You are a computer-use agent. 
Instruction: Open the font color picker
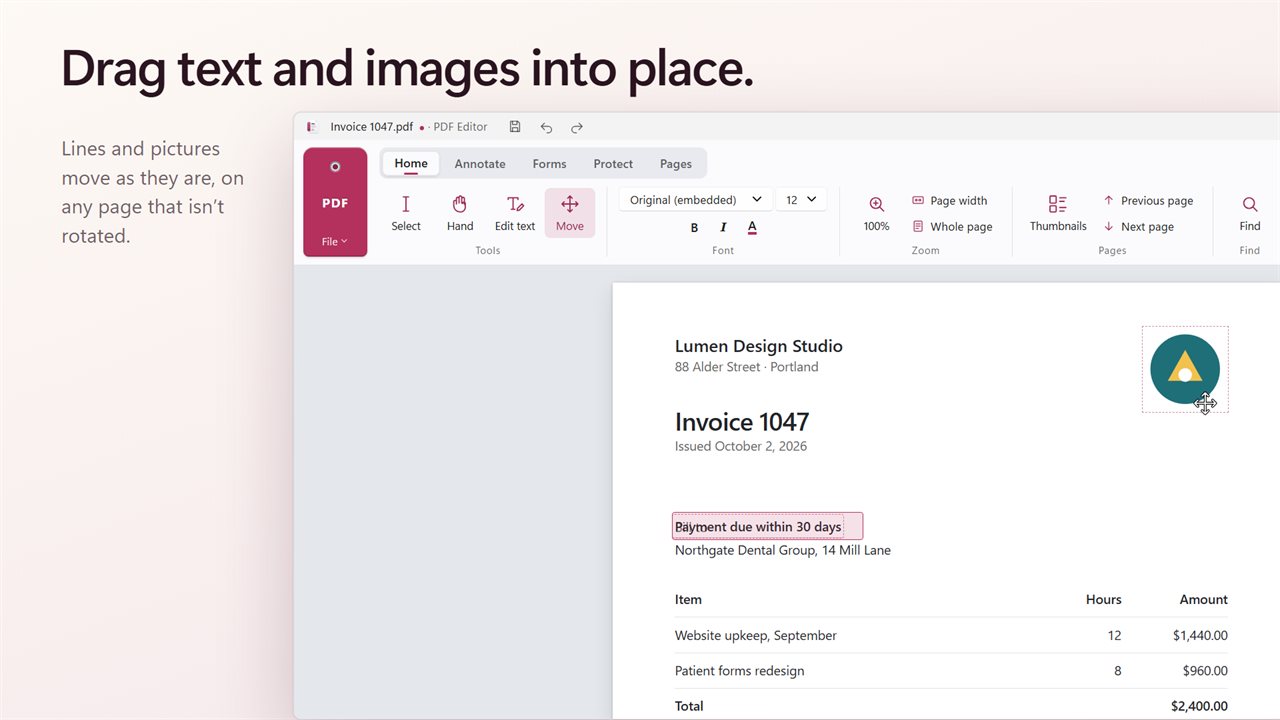pyautogui.click(x=752, y=228)
